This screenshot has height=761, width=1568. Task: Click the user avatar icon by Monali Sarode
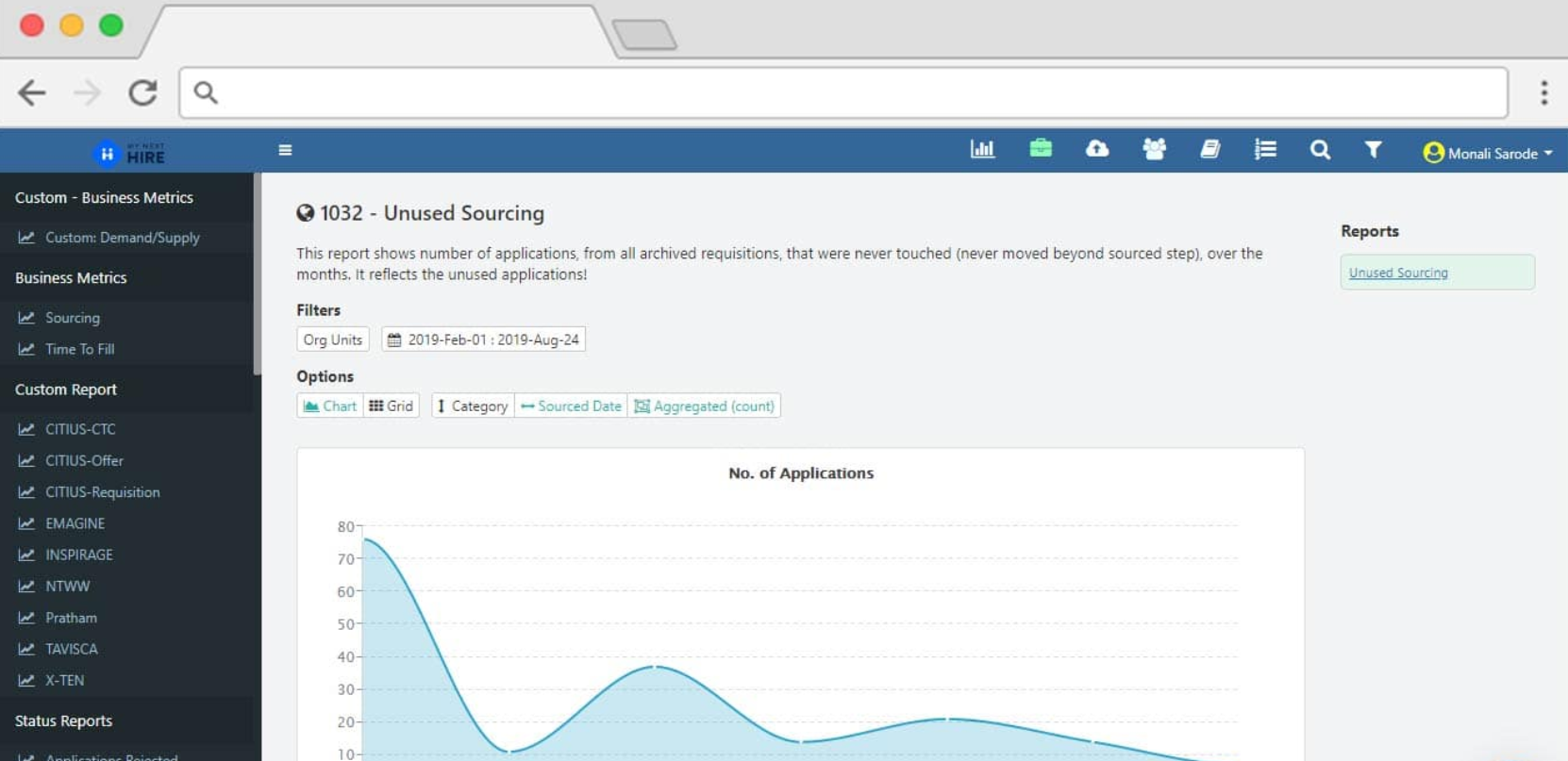click(1433, 153)
